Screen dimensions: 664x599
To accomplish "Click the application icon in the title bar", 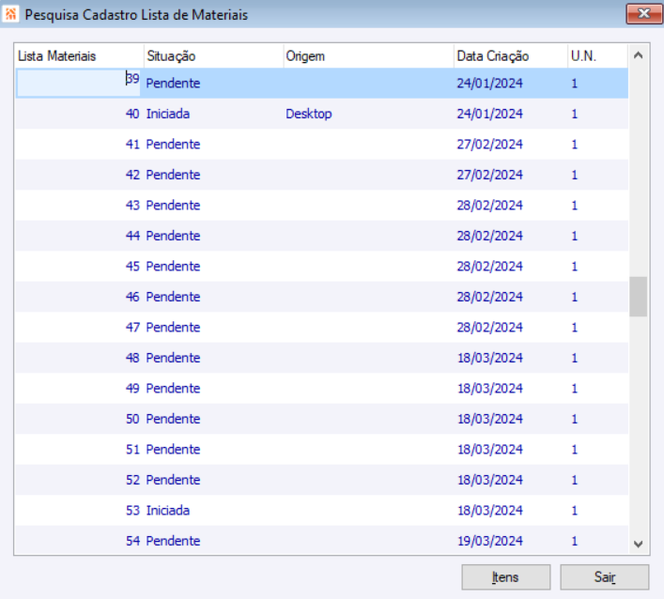I will coord(11,14).
